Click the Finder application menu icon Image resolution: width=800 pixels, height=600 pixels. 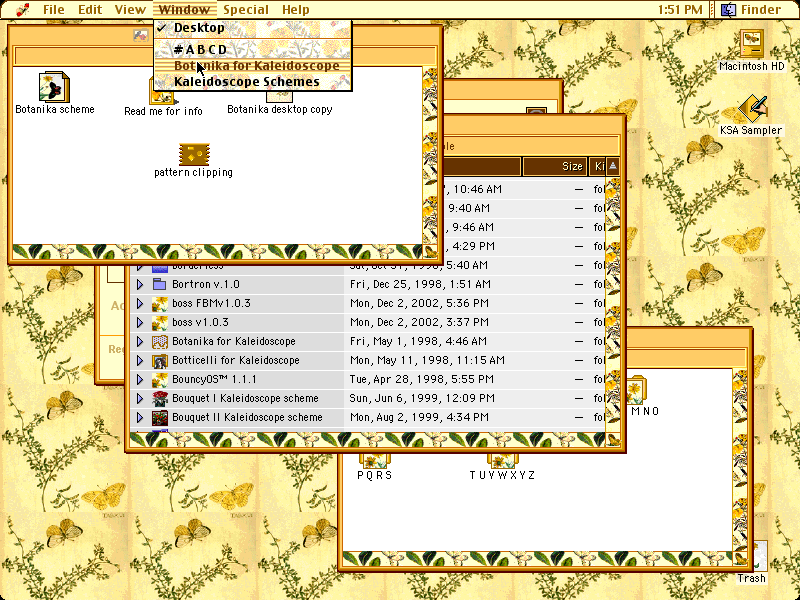(x=728, y=10)
